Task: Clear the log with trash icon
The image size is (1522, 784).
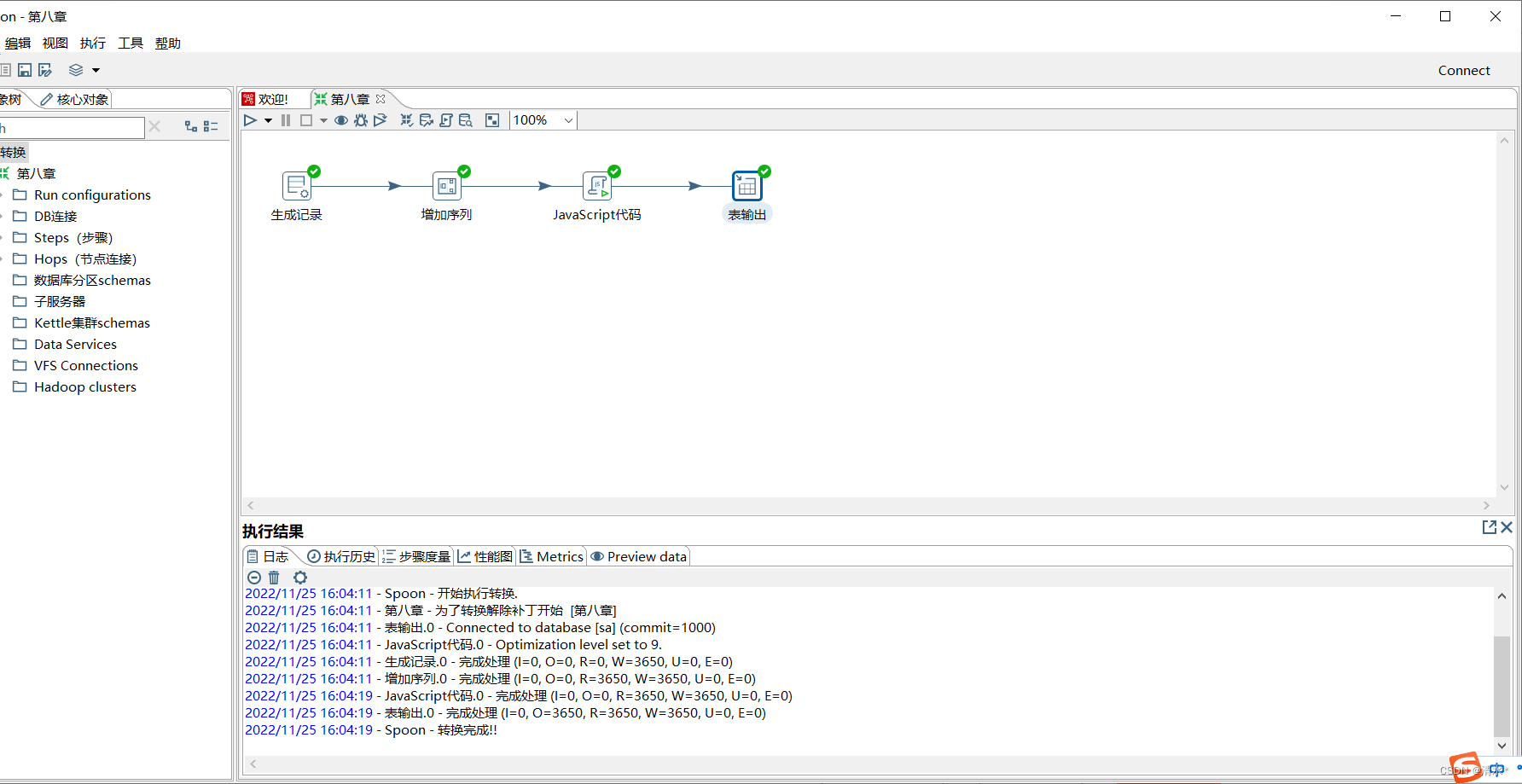Action: click(274, 578)
